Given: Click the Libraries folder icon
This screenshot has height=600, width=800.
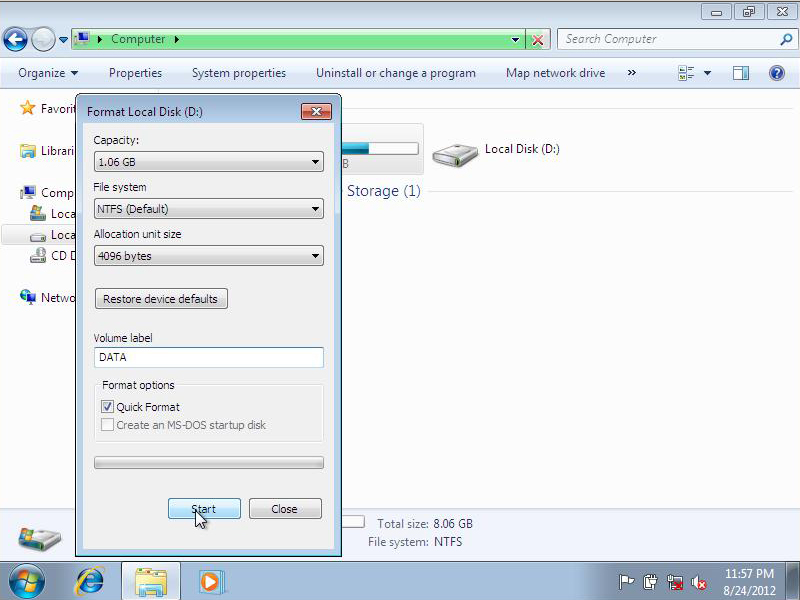Looking at the screenshot, I should [x=28, y=151].
